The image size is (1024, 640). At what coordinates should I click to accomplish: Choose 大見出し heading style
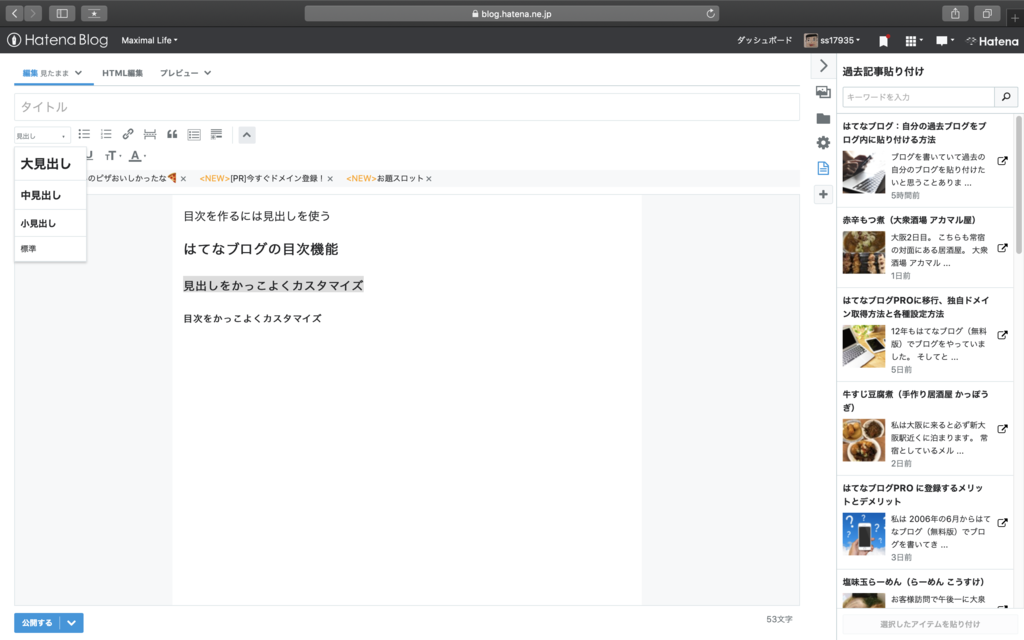click(50, 164)
